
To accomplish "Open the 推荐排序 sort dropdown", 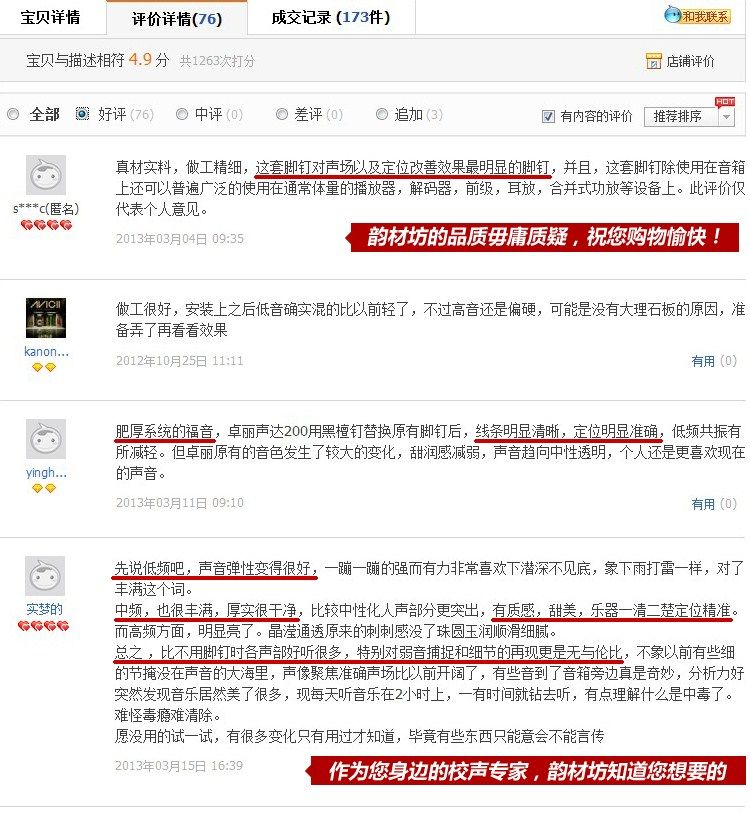I will [689, 117].
